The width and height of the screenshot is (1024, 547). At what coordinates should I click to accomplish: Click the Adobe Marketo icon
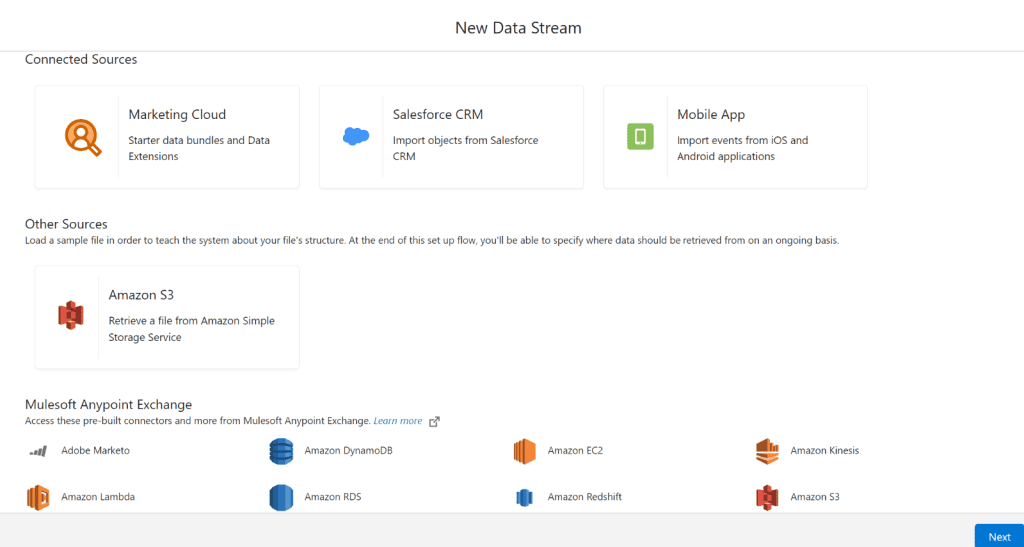39,451
